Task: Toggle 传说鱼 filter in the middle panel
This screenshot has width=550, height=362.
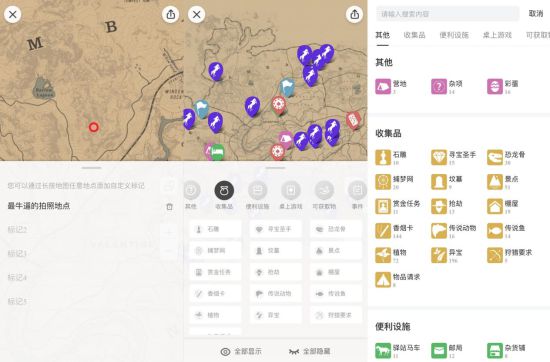Action: pos(336,294)
